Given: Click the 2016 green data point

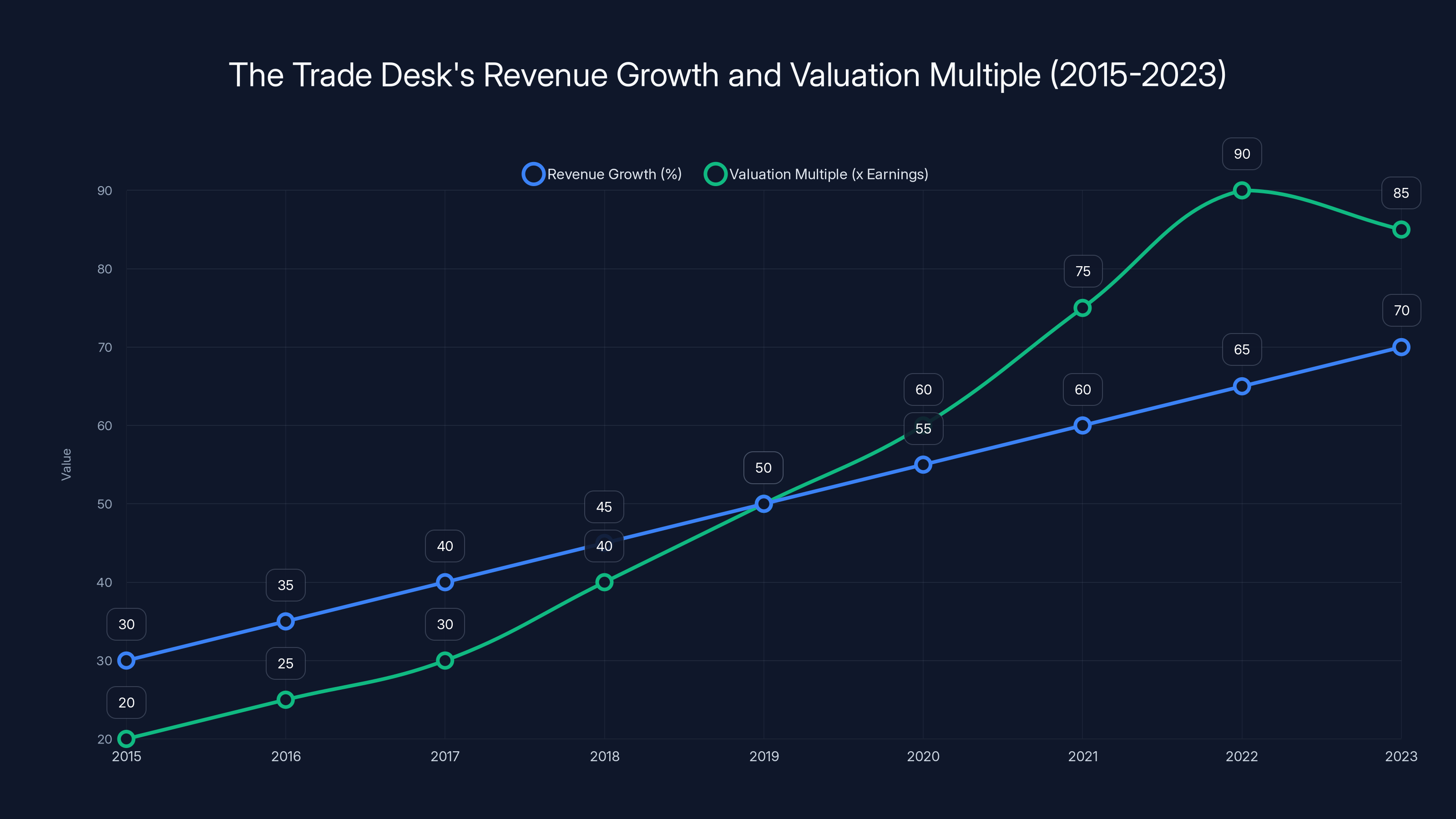Looking at the screenshot, I should click(x=285, y=700).
